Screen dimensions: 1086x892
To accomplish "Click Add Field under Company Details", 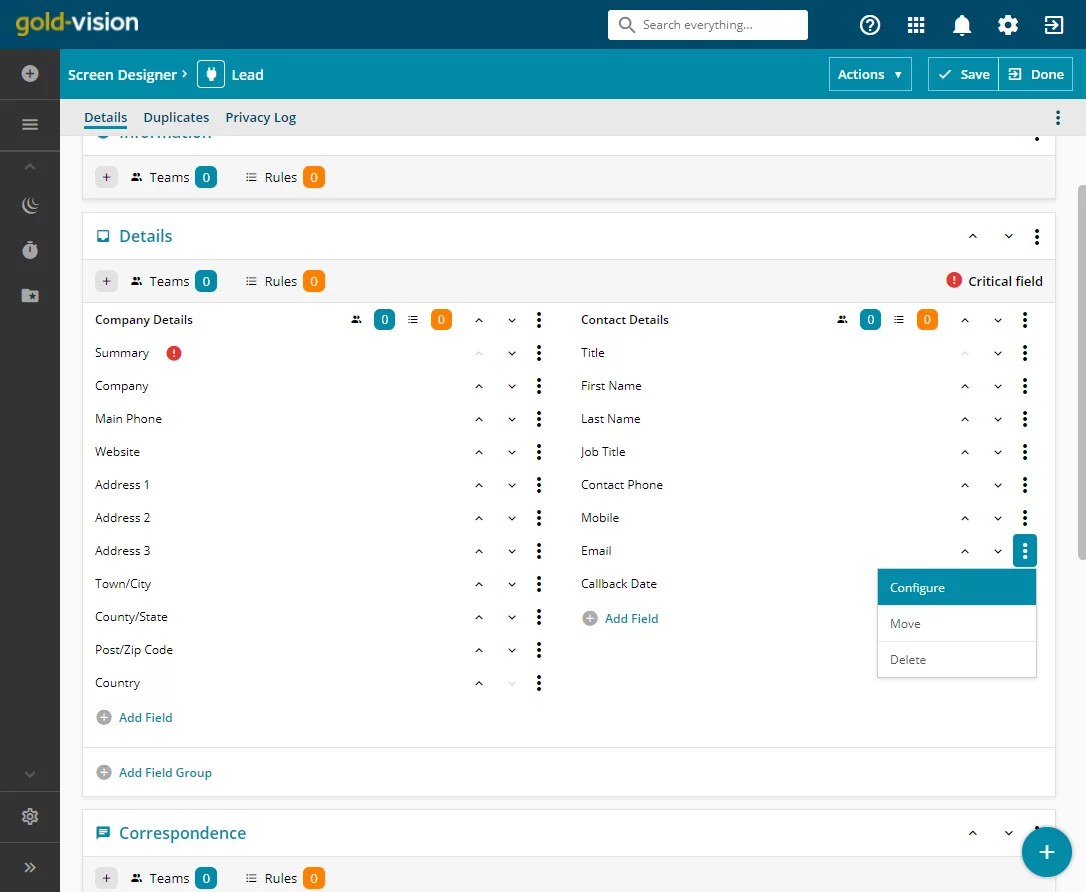I will pos(134,717).
